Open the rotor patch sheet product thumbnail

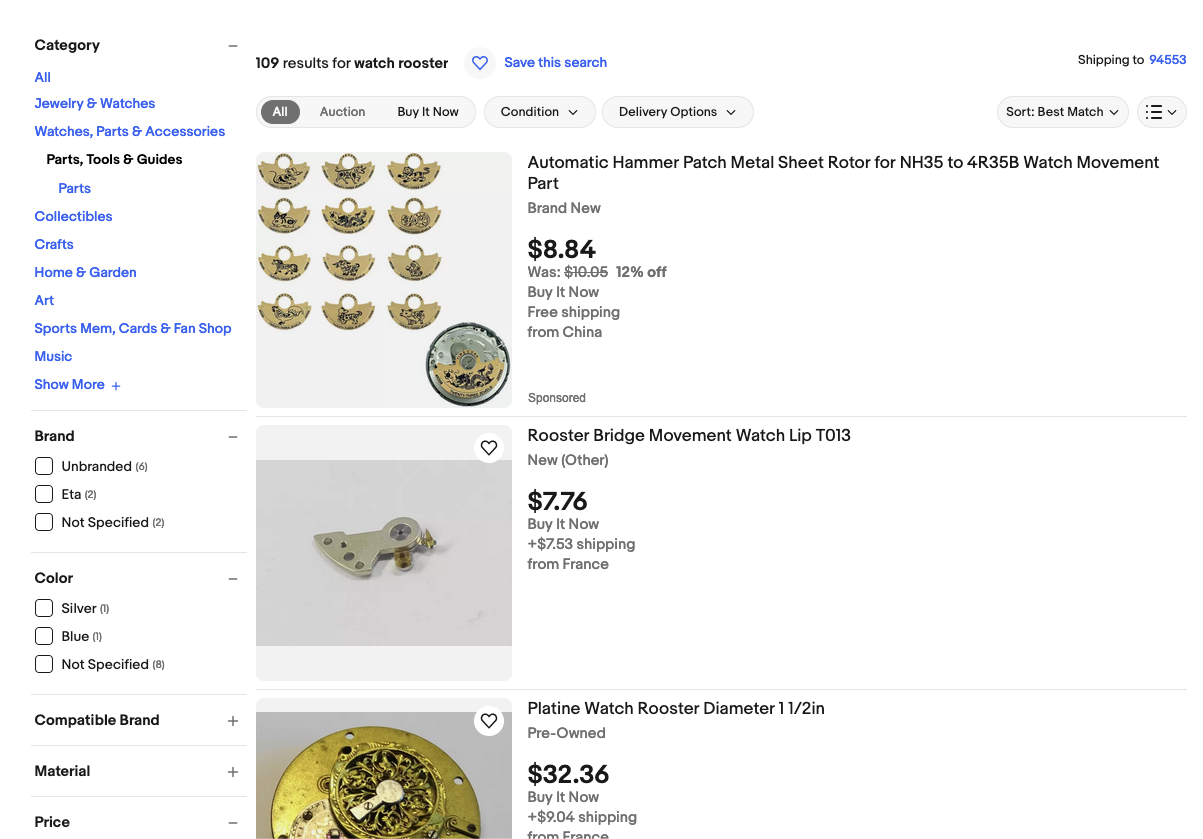[384, 280]
